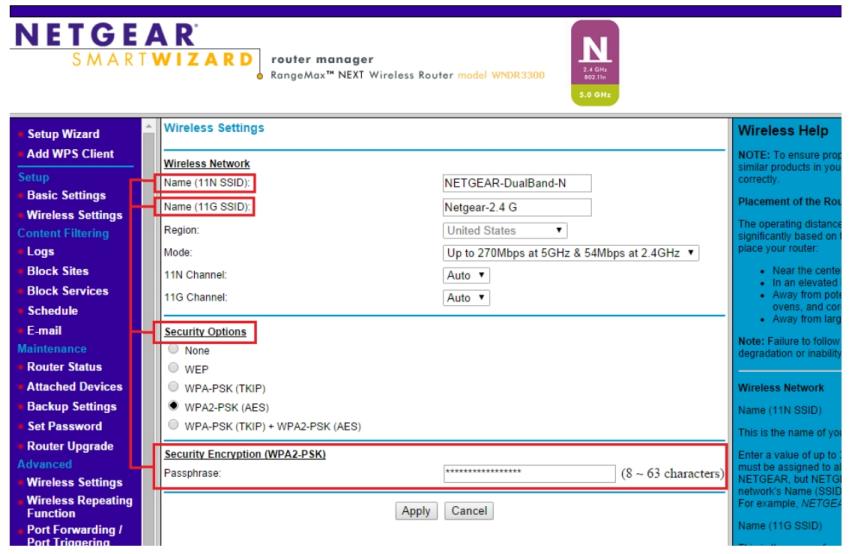Click the Security Options heading

(x=205, y=332)
